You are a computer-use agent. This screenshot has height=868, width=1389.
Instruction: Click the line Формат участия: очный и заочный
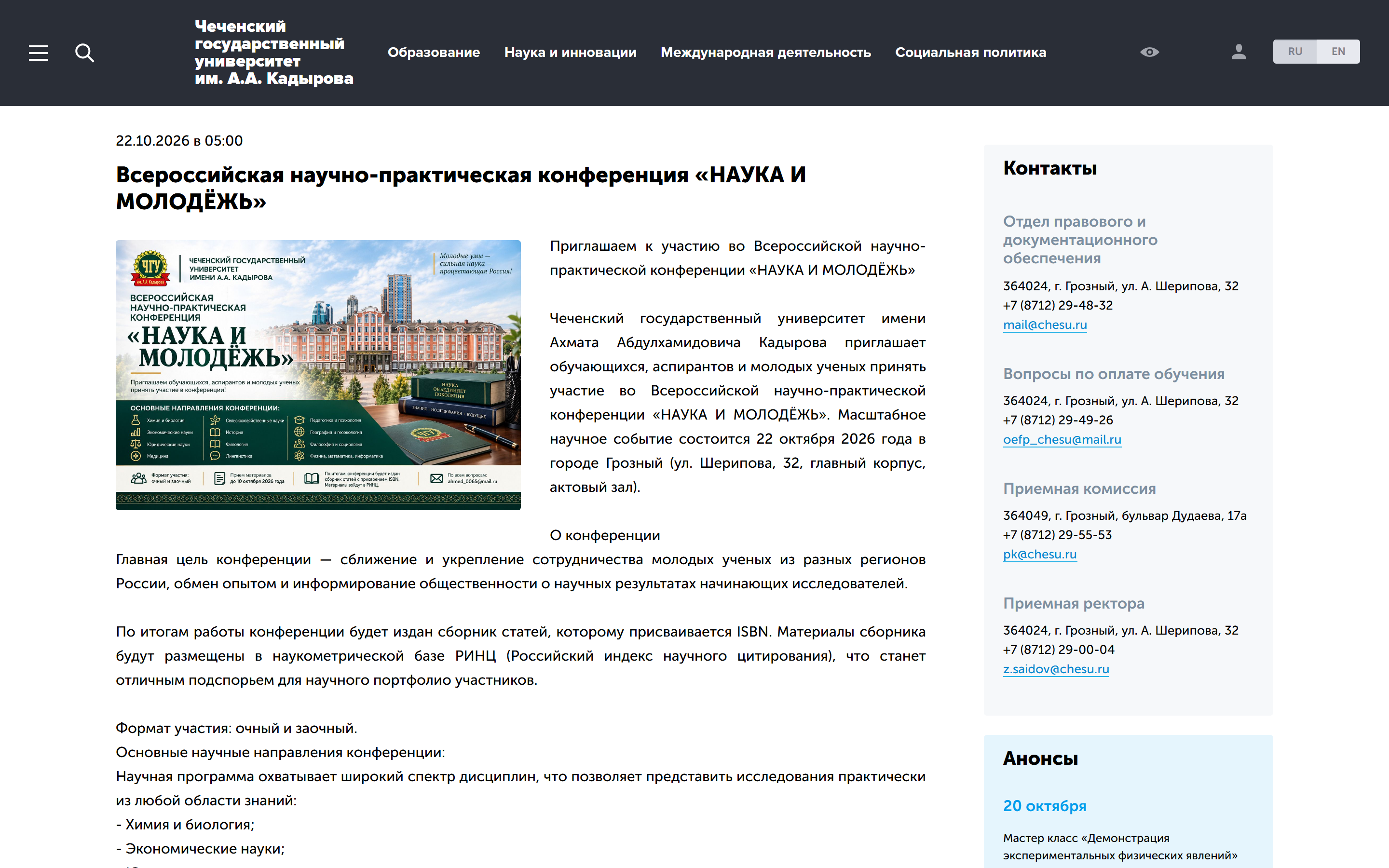tap(236, 729)
